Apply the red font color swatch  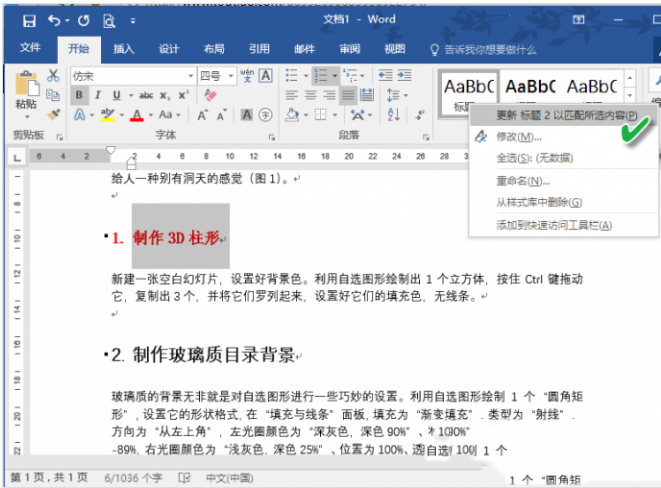[x=135, y=115]
